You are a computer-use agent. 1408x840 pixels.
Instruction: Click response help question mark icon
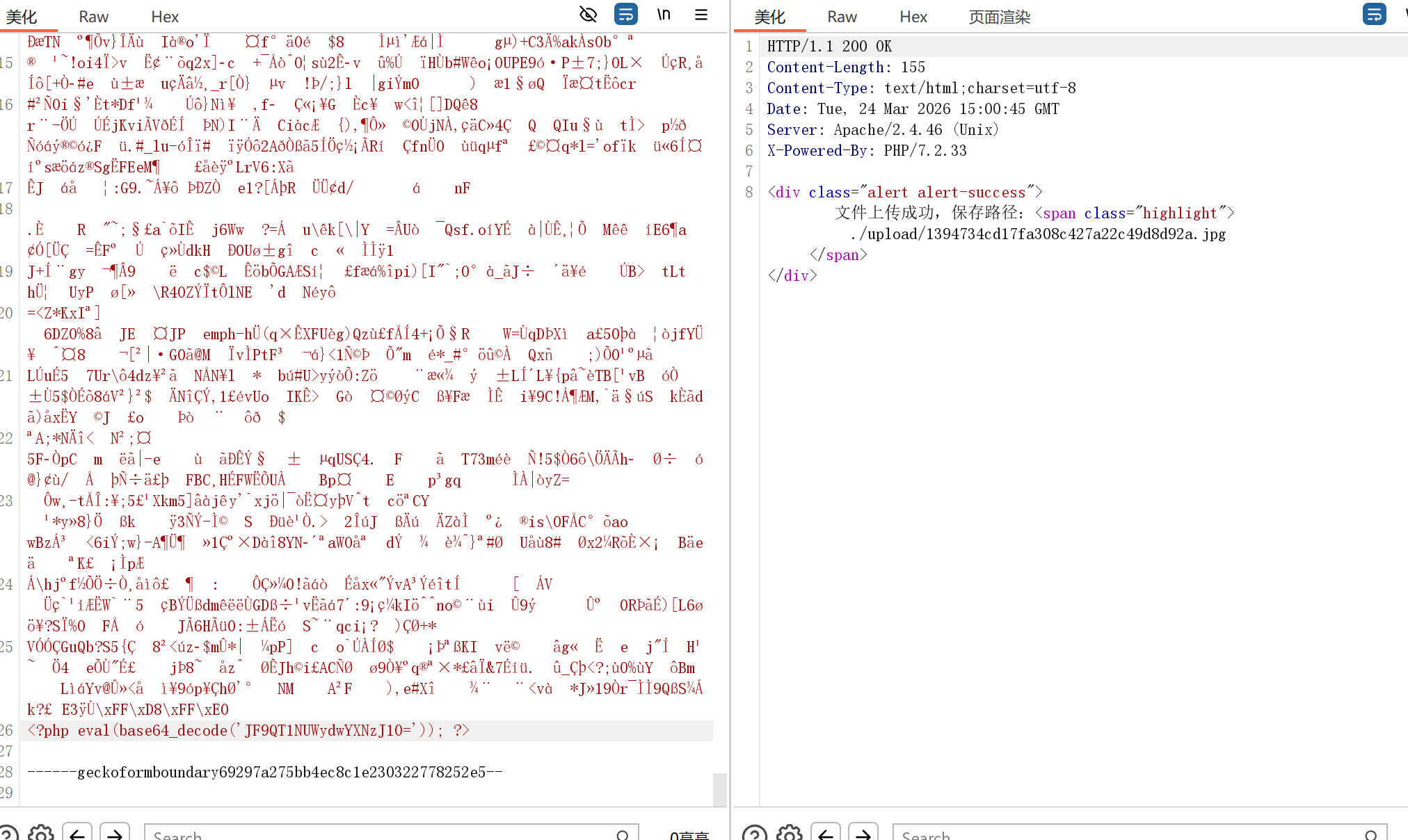click(x=754, y=833)
